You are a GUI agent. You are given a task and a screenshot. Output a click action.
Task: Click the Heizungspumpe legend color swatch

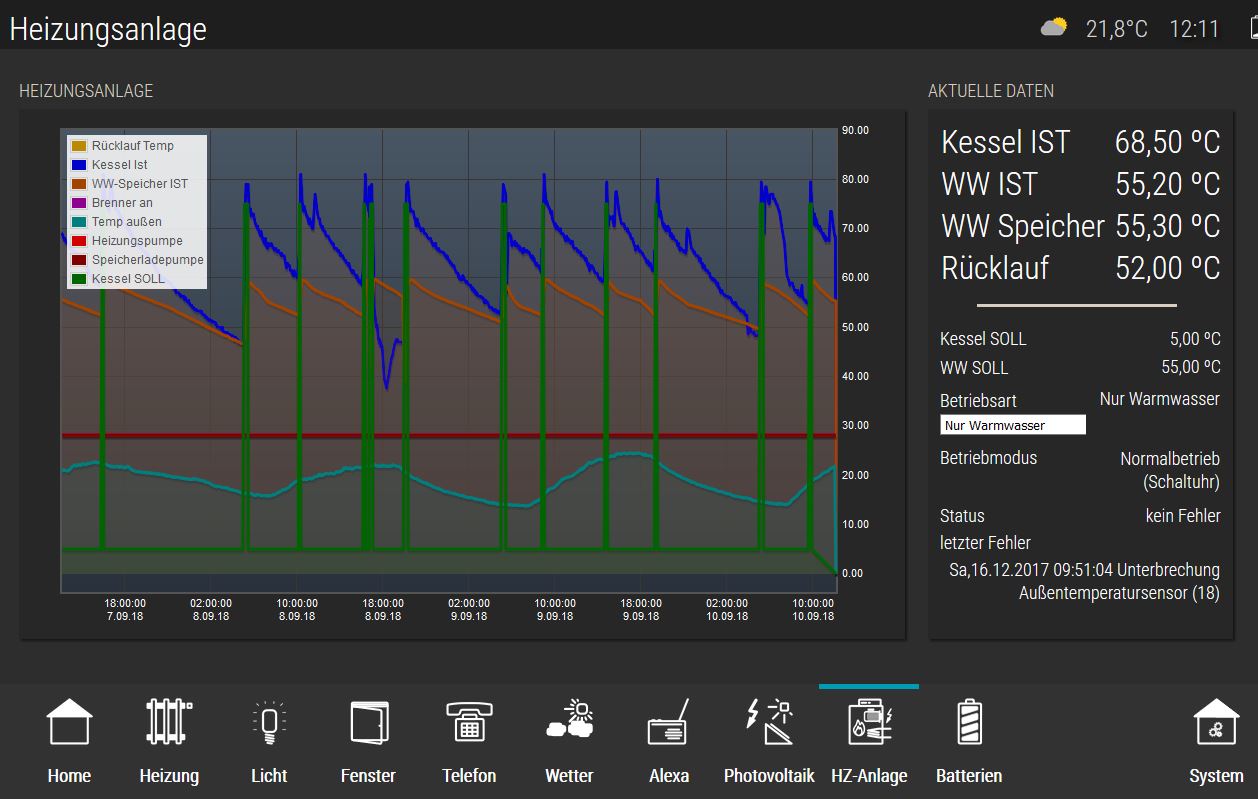[x=79, y=241]
